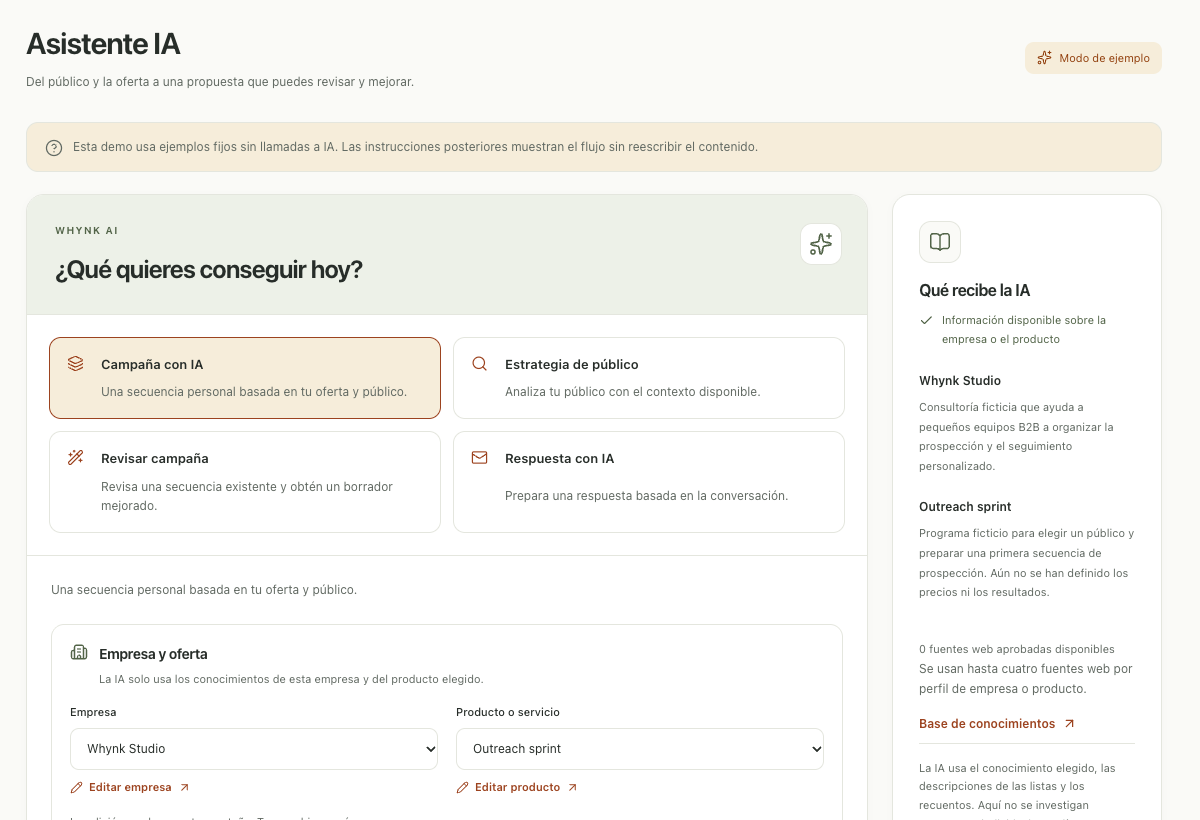Select the Revisar campaña card
The image size is (1200, 820).
pyautogui.click(x=245, y=482)
